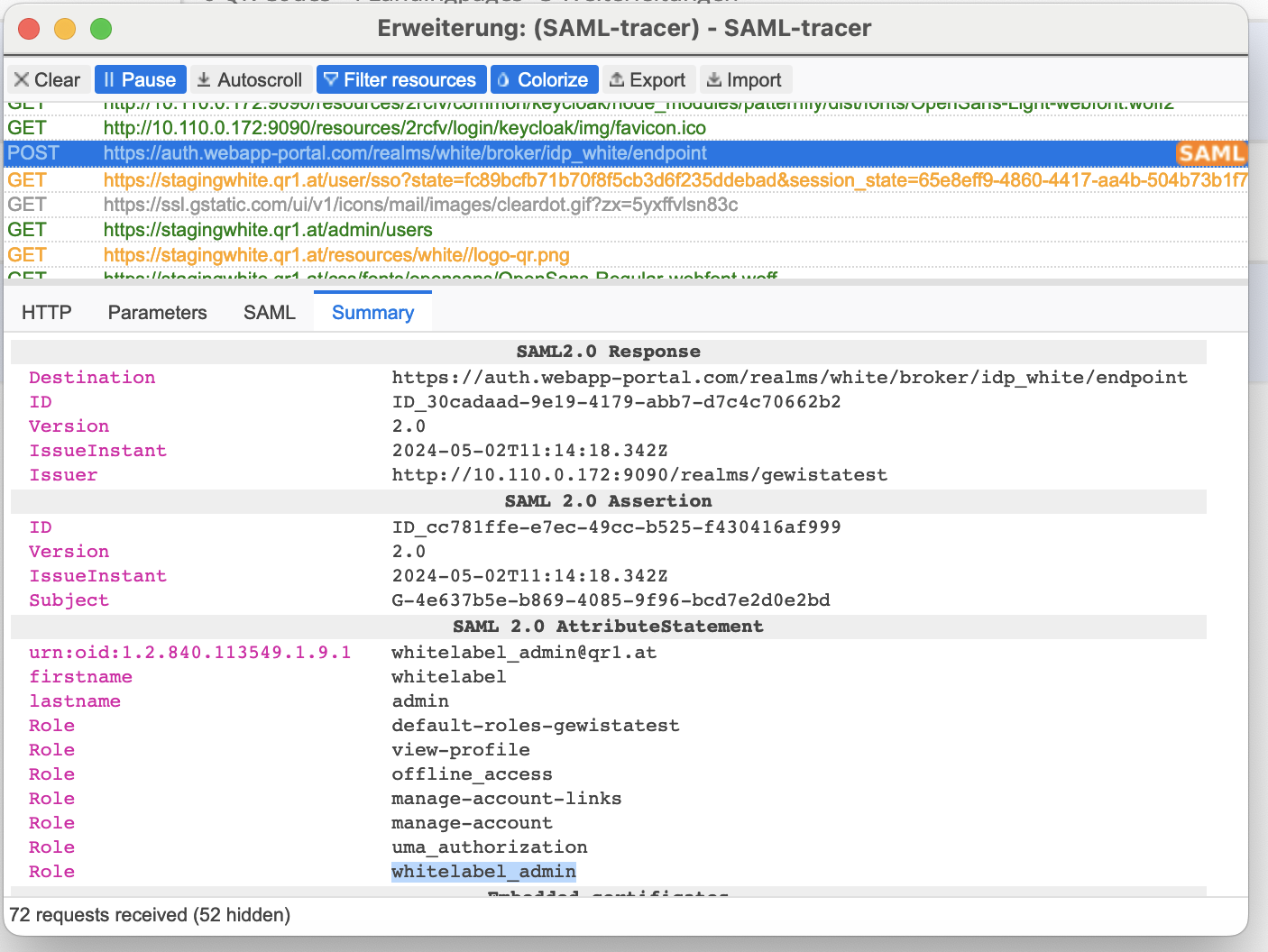1268x952 pixels.
Task: Select the HTTP tab
Action: (x=46, y=312)
